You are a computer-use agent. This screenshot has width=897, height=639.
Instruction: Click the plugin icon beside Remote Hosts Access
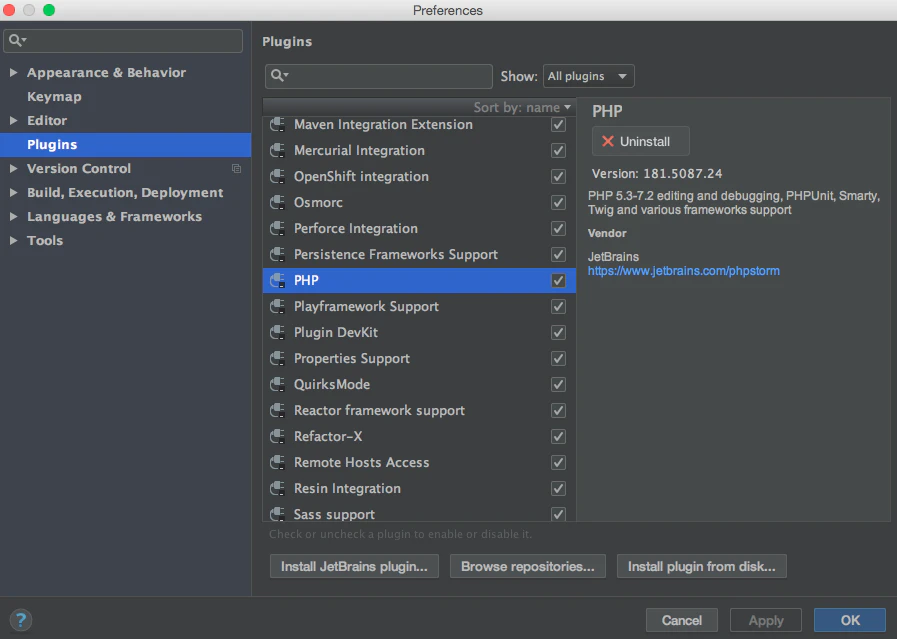click(277, 462)
